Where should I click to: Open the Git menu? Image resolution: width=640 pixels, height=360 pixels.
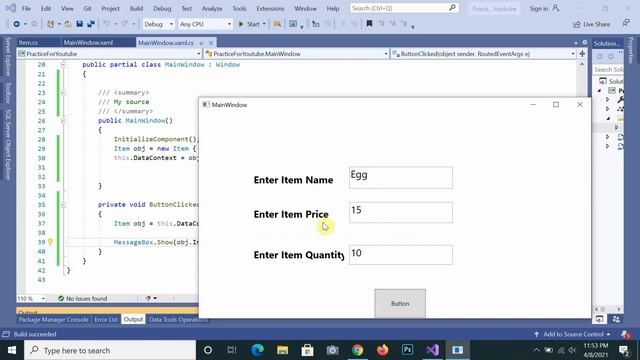pyautogui.click(x=87, y=8)
